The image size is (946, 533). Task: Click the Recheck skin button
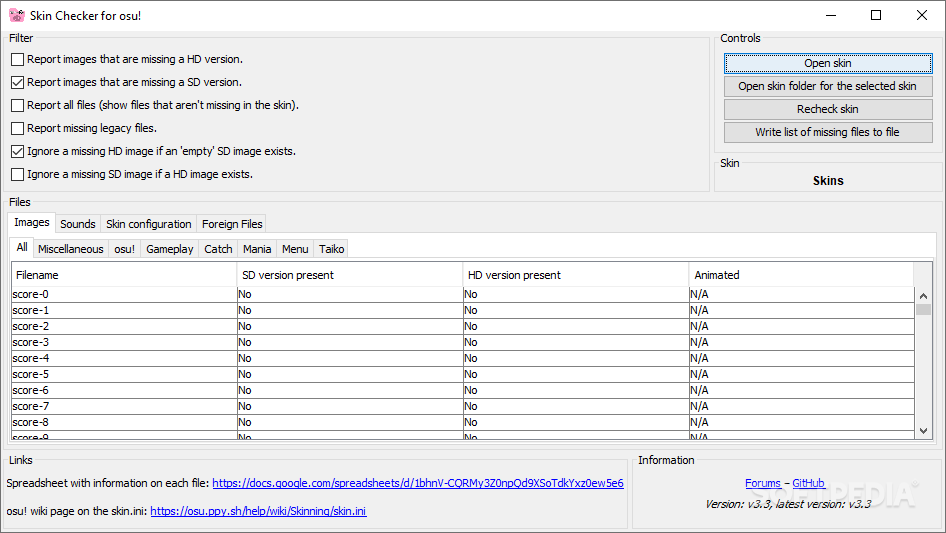[x=828, y=109]
